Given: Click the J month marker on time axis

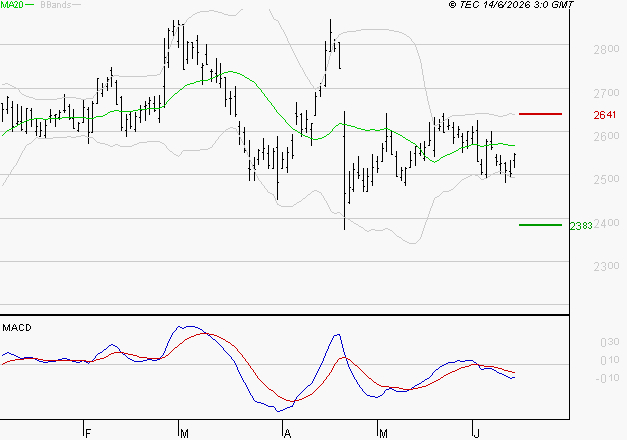Looking at the screenshot, I should (476, 433).
